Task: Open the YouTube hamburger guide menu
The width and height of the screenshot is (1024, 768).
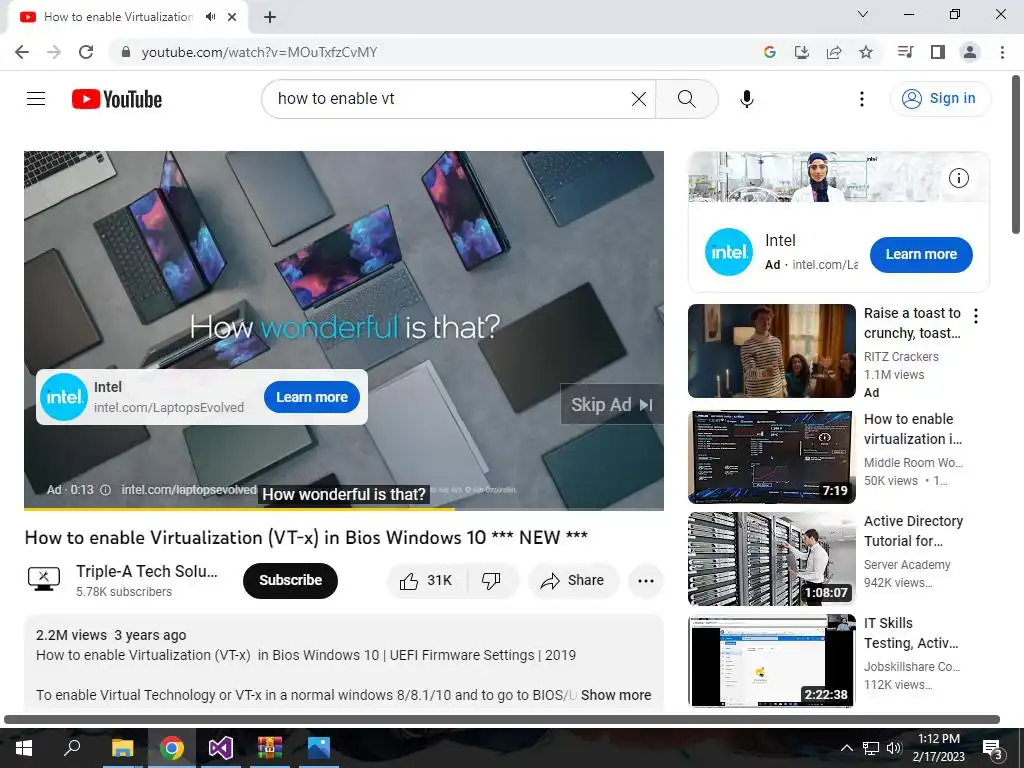Action: point(36,99)
